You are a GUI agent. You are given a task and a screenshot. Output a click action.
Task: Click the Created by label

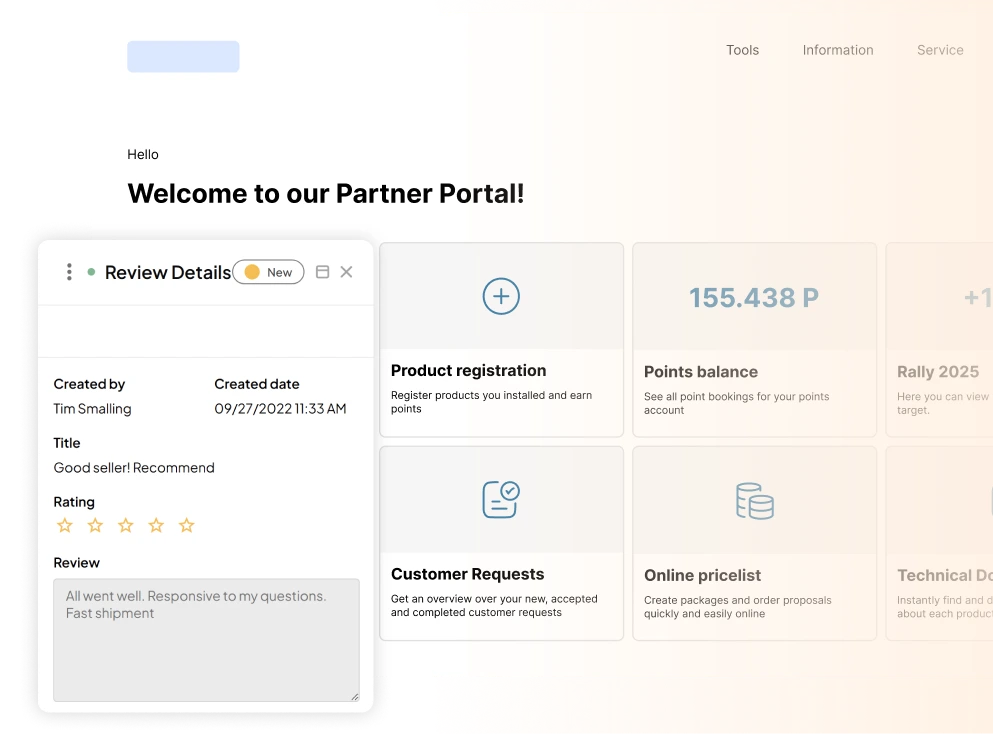pos(89,384)
